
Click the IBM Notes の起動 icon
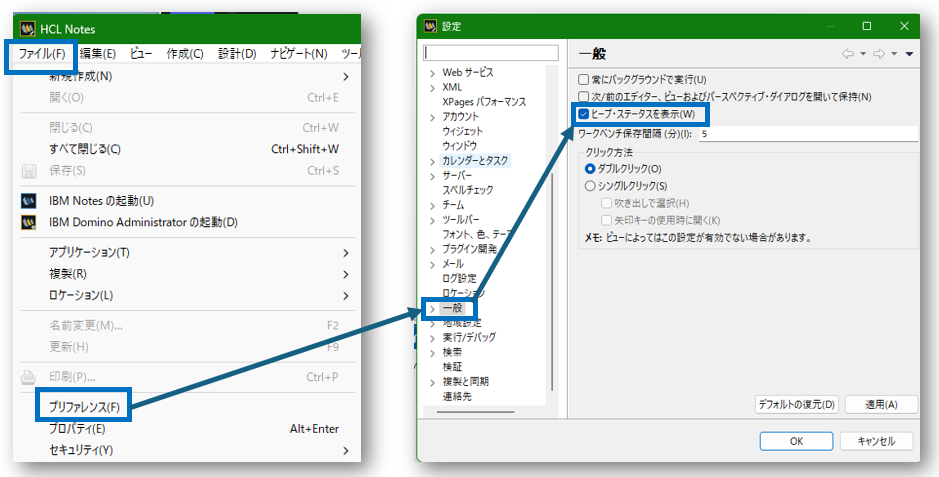[x=29, y=200]
